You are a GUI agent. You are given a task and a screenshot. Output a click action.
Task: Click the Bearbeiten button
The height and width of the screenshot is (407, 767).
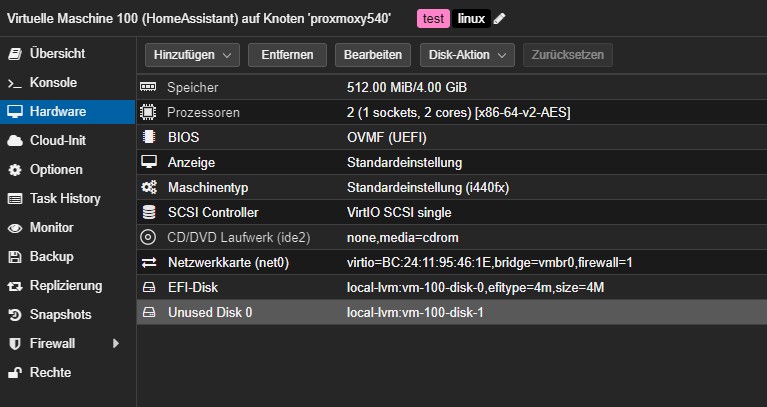point(373,55)
